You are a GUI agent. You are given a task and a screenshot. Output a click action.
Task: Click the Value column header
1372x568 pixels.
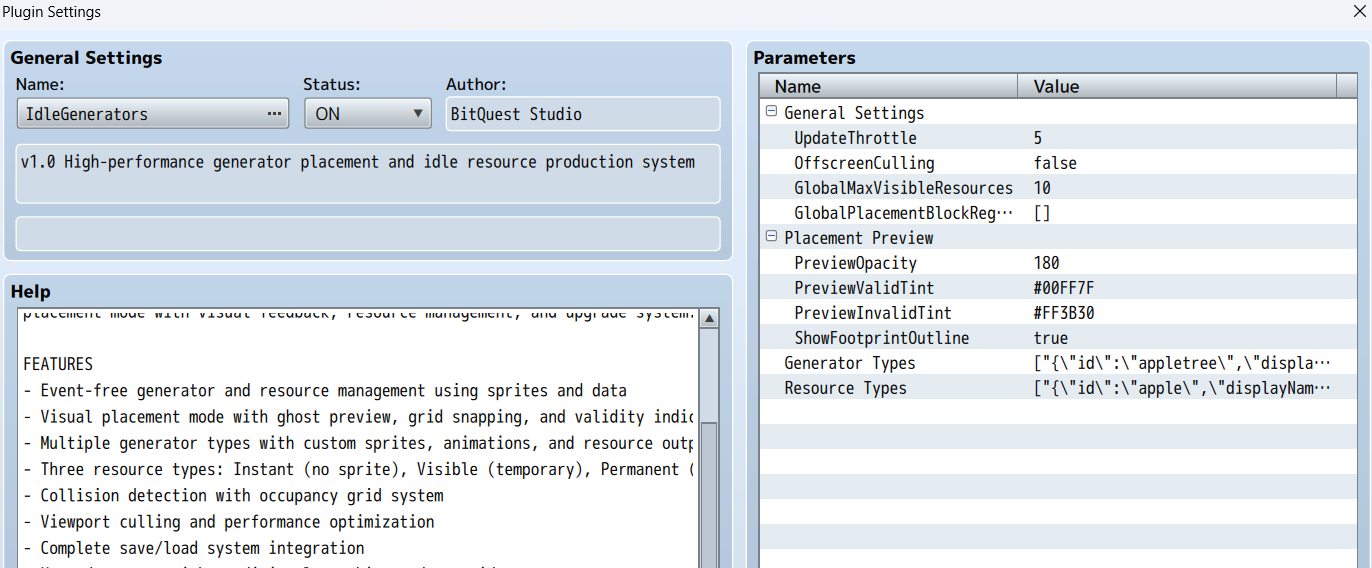pyautogui.click(x=1176, y=87)
